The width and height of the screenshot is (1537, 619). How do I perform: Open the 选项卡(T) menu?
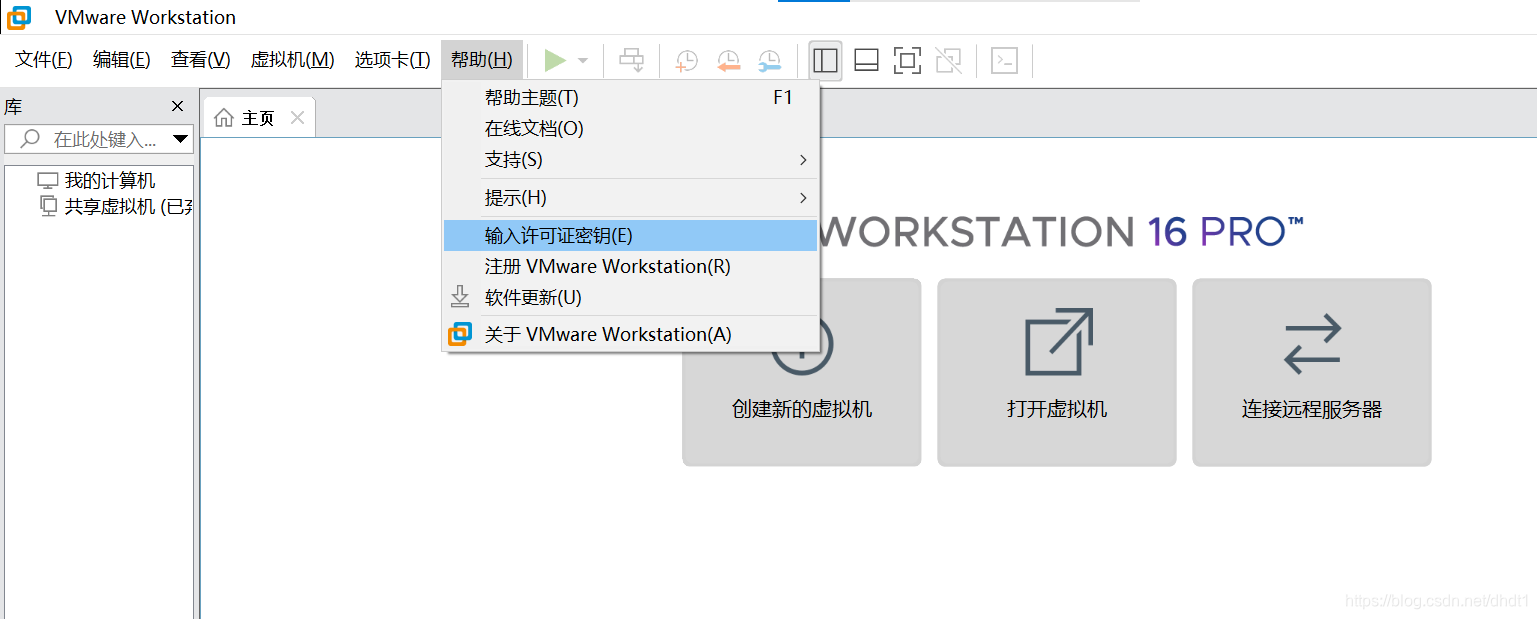(x=392, y=60)
